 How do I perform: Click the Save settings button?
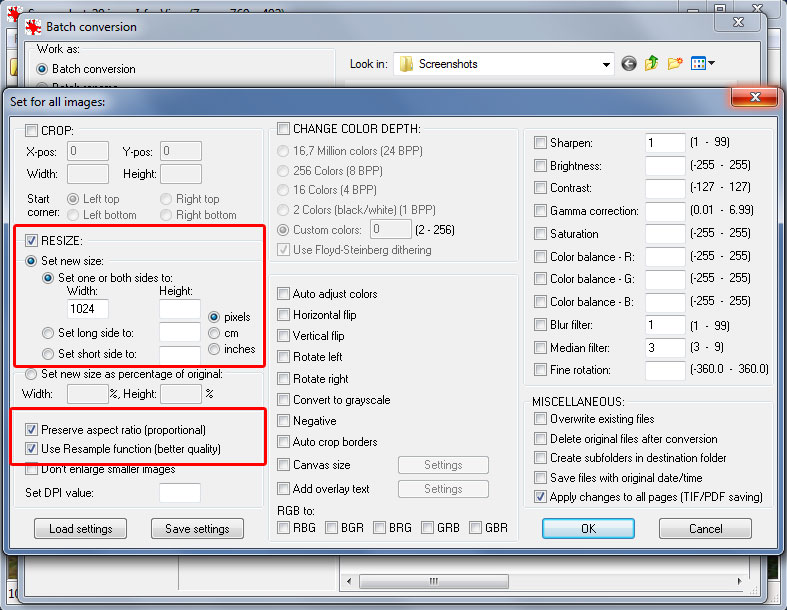197,529
